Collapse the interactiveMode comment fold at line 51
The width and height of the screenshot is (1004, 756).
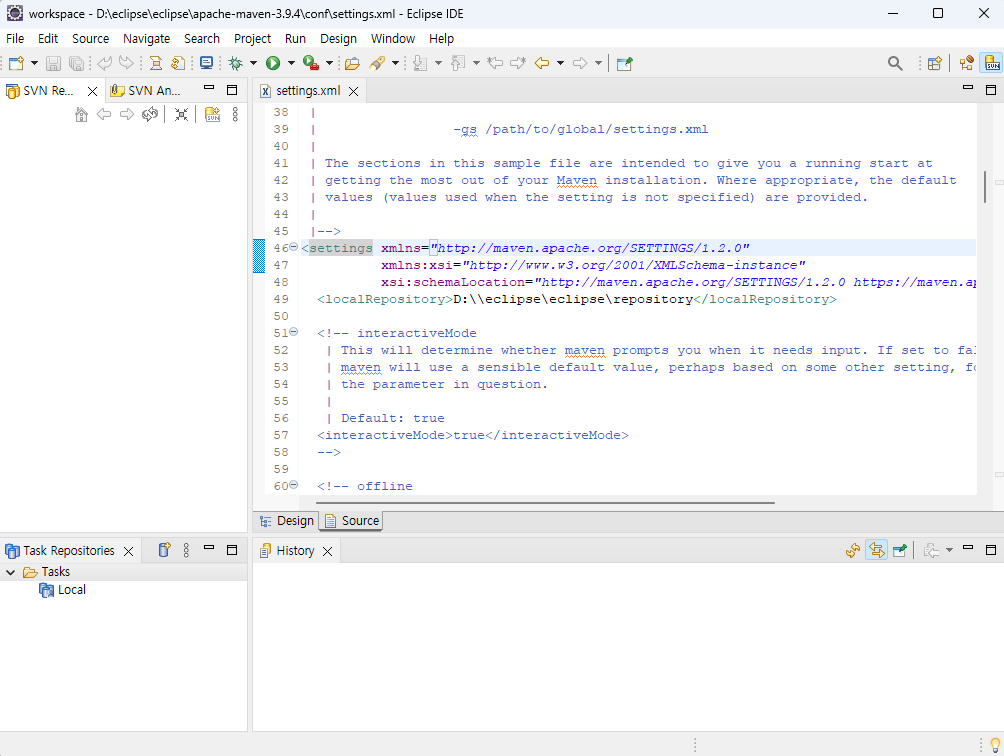(x=294, y=332)
